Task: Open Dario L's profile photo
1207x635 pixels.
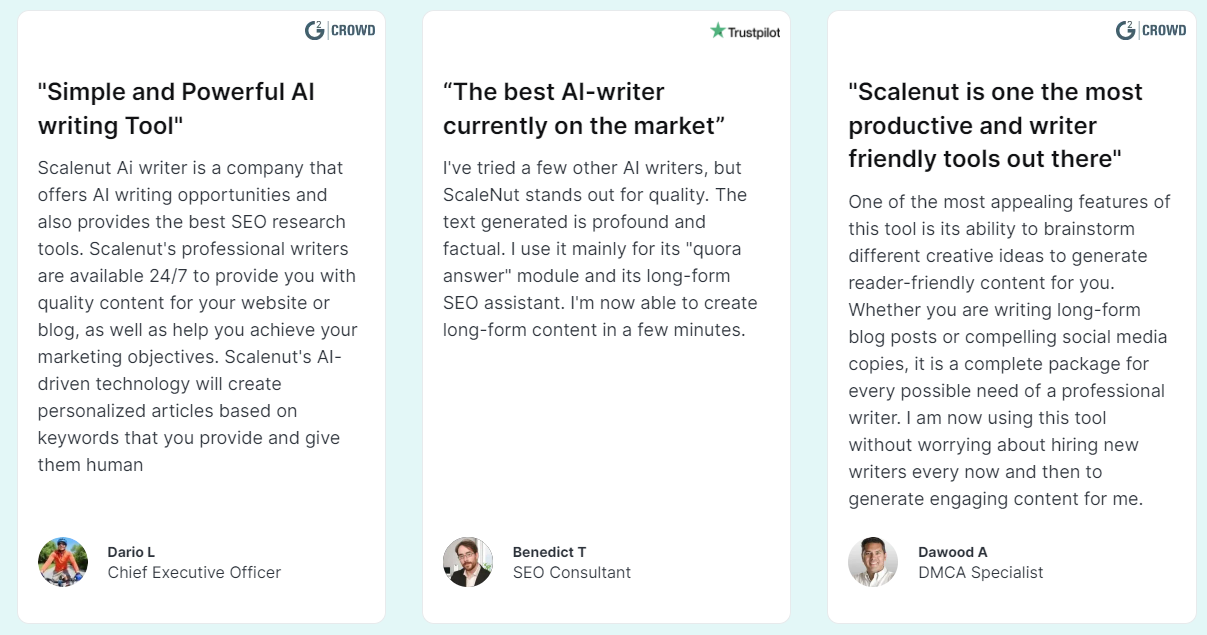Action: (x=63, y=562)
